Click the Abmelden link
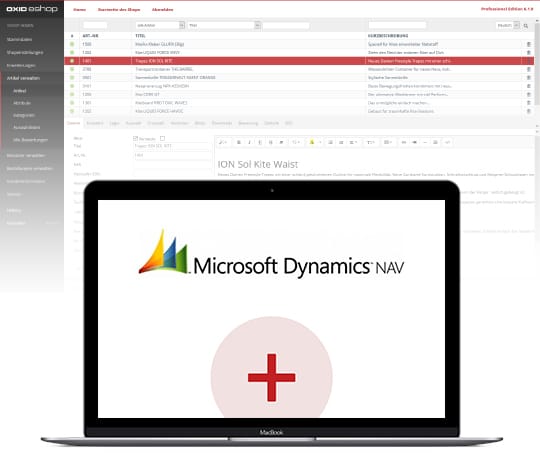 coord(163,10)
